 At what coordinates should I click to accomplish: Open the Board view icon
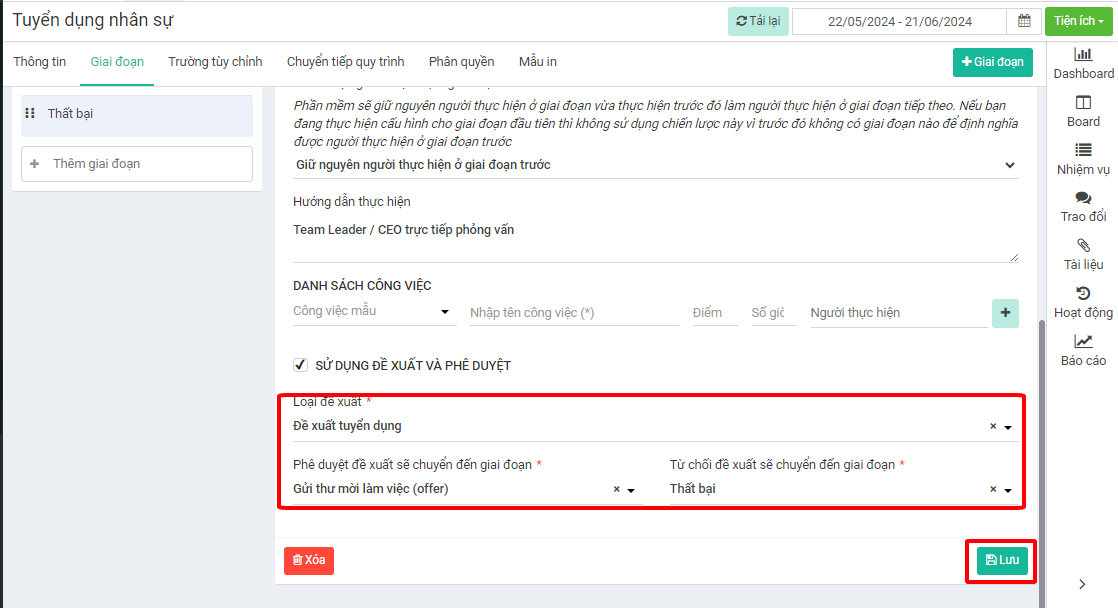pos(1083,102)
